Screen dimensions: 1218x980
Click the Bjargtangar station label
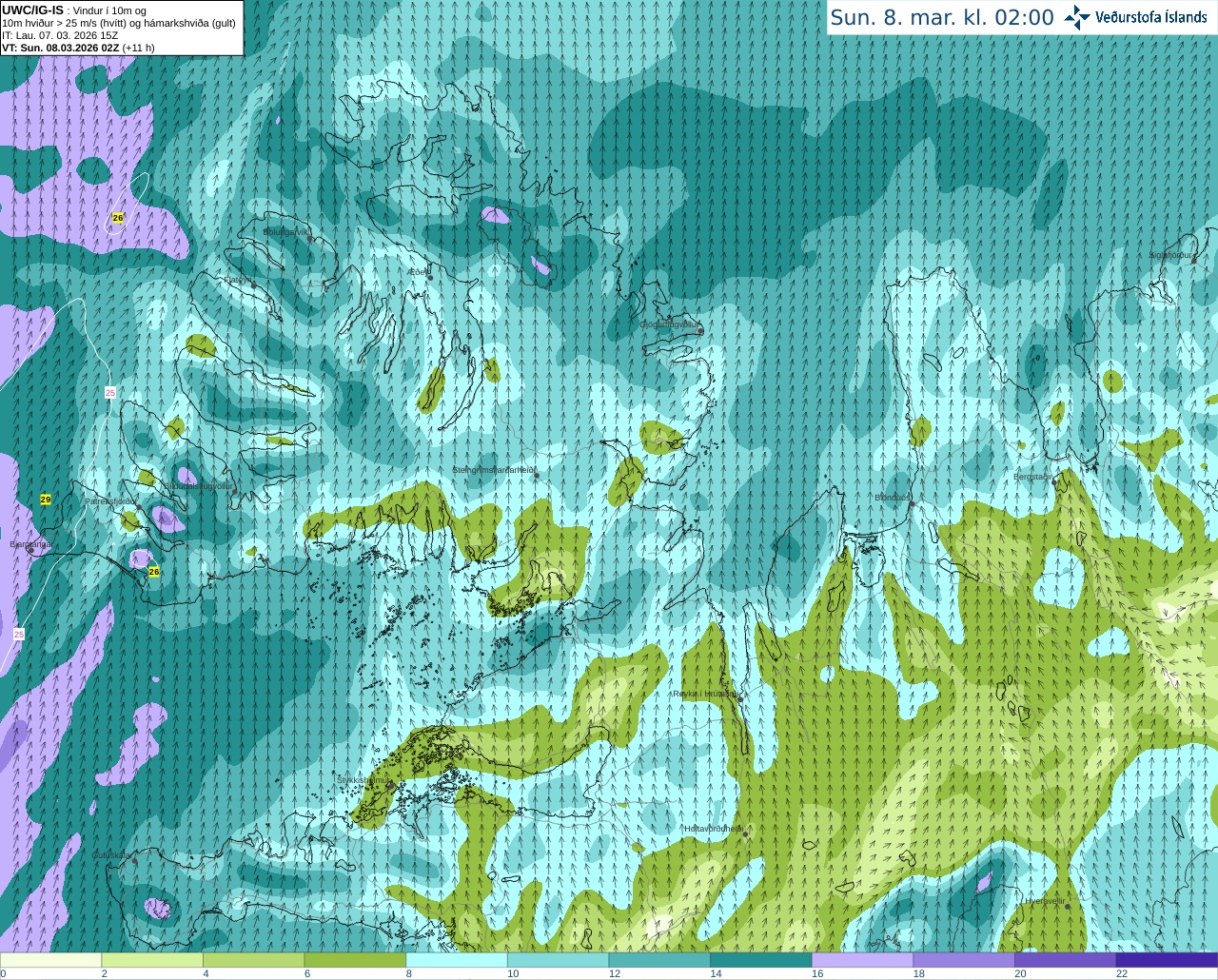30,544
